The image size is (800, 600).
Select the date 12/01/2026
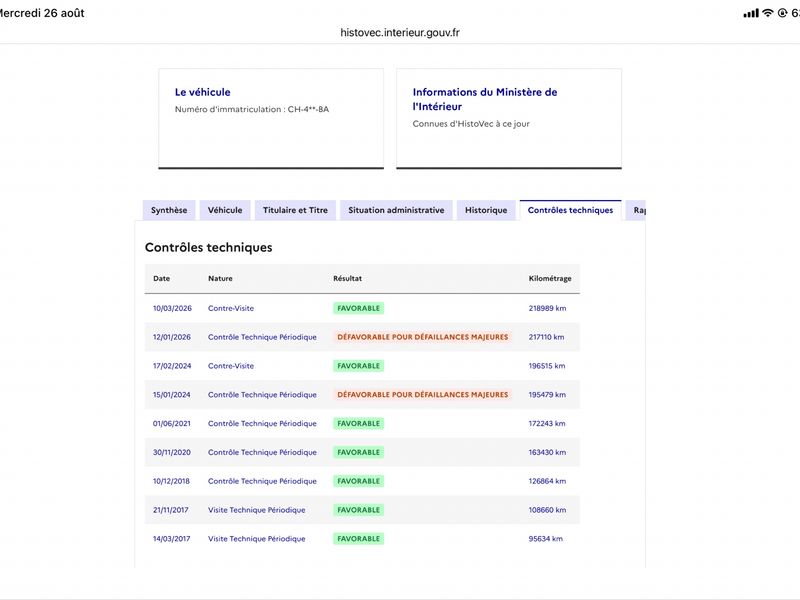coord(172,337)
